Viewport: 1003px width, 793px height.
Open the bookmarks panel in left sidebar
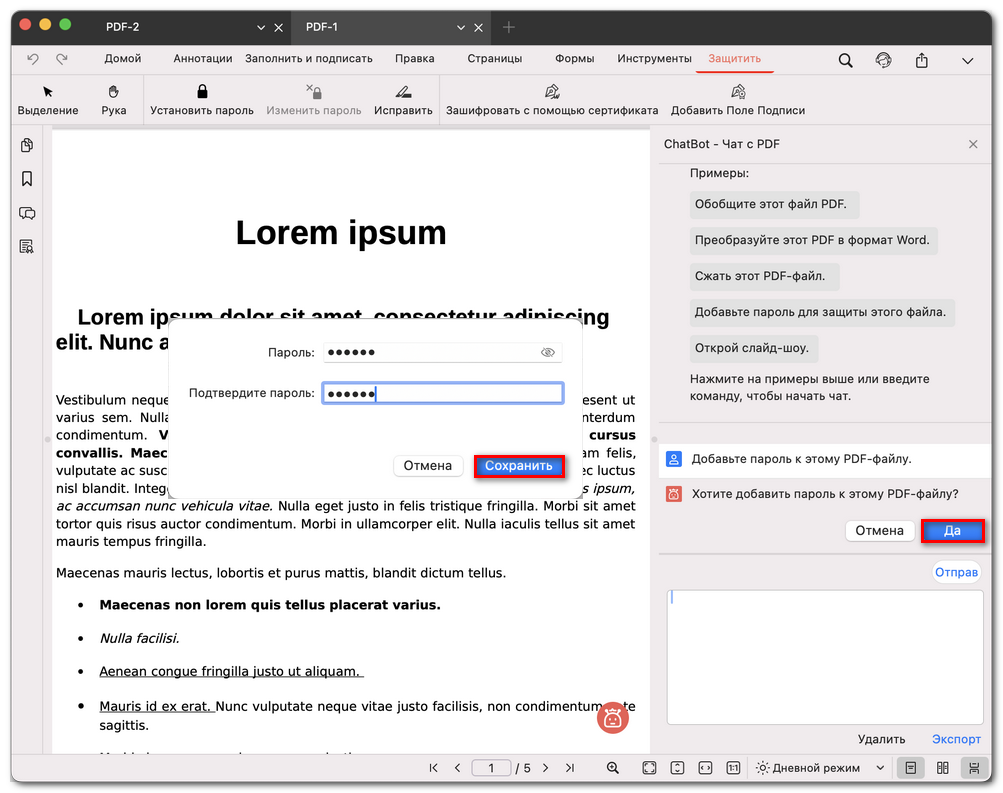(x=27, y=179)
